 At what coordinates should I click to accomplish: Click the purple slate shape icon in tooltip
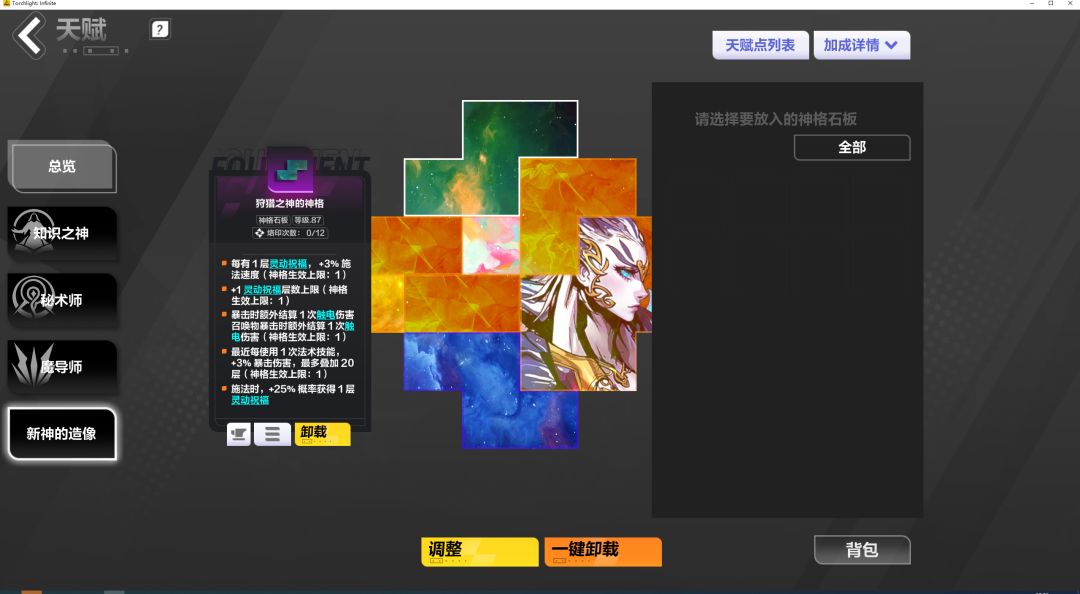(x=289, y=171)
